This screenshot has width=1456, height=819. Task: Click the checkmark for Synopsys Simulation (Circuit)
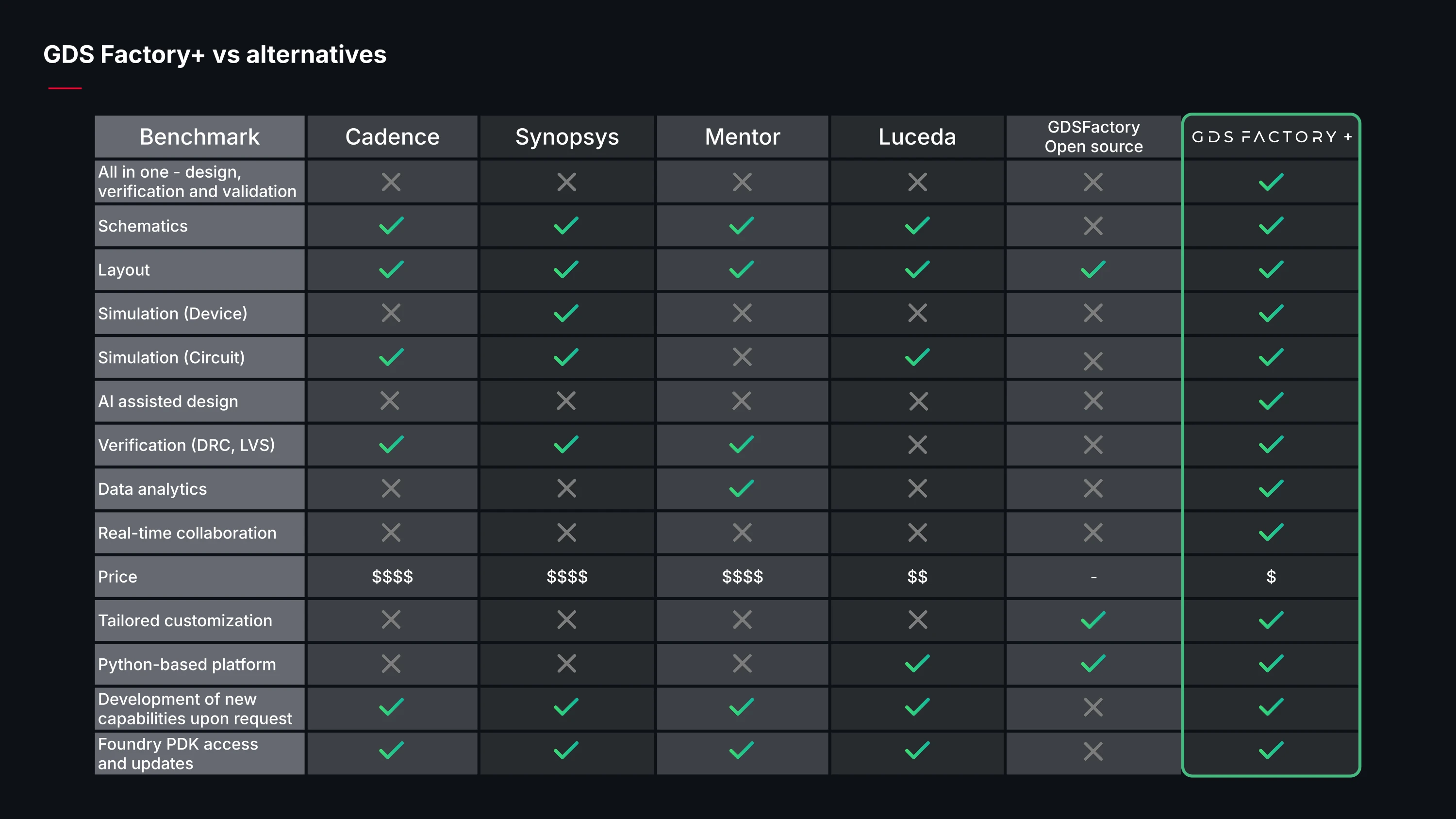566,357
